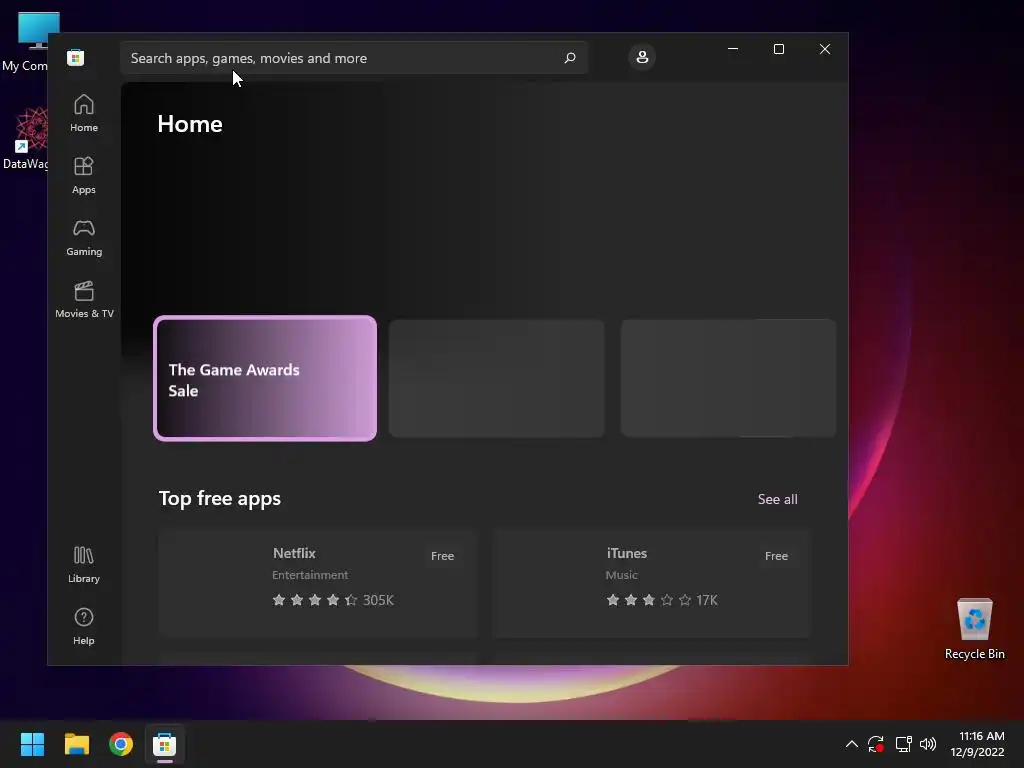
Task: Launch Google Chrome from taskbar
Action: [x=121, y=744]
